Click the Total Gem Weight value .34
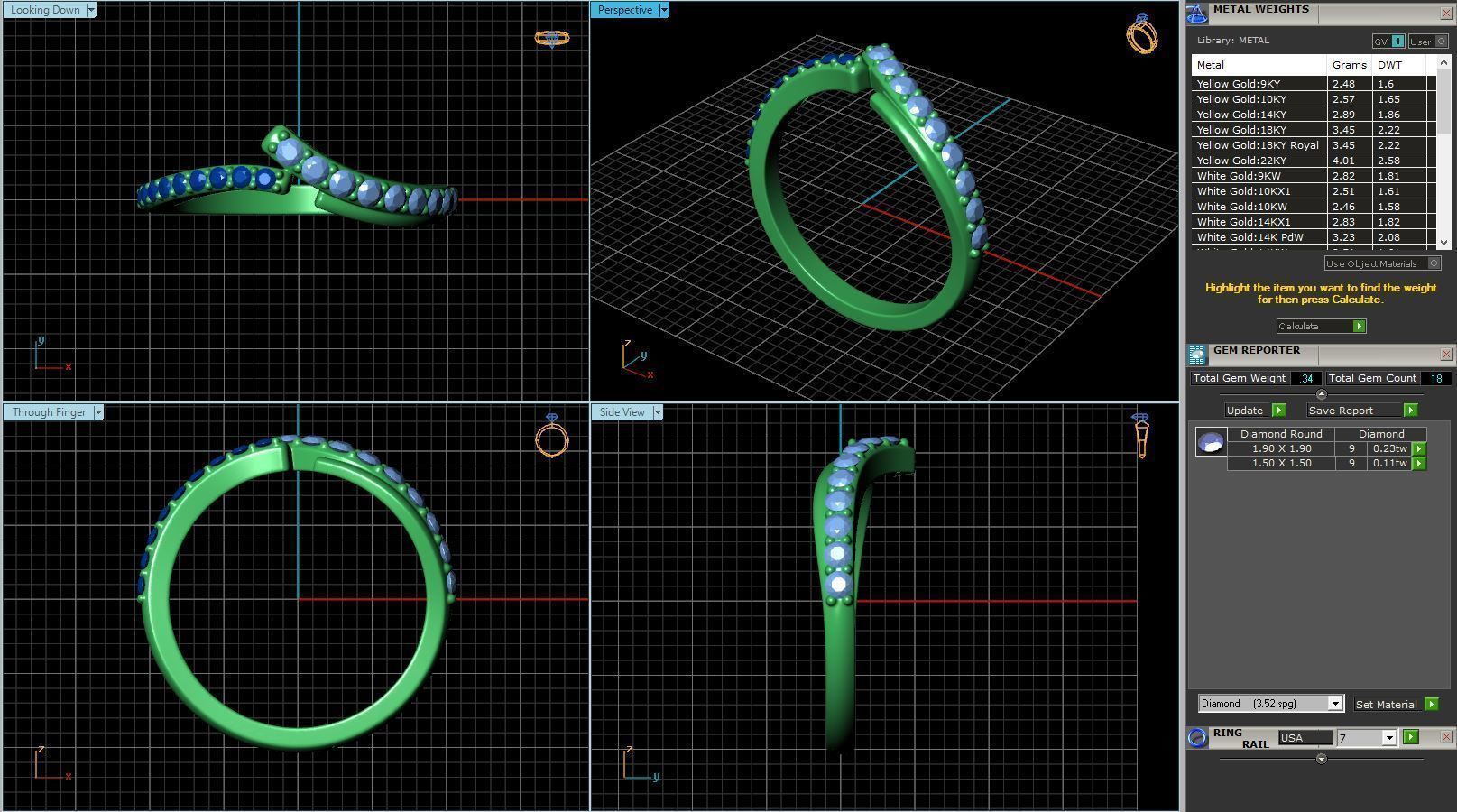The height and width of the screenshot is (812, 1457). click(x=1305, y=378)
